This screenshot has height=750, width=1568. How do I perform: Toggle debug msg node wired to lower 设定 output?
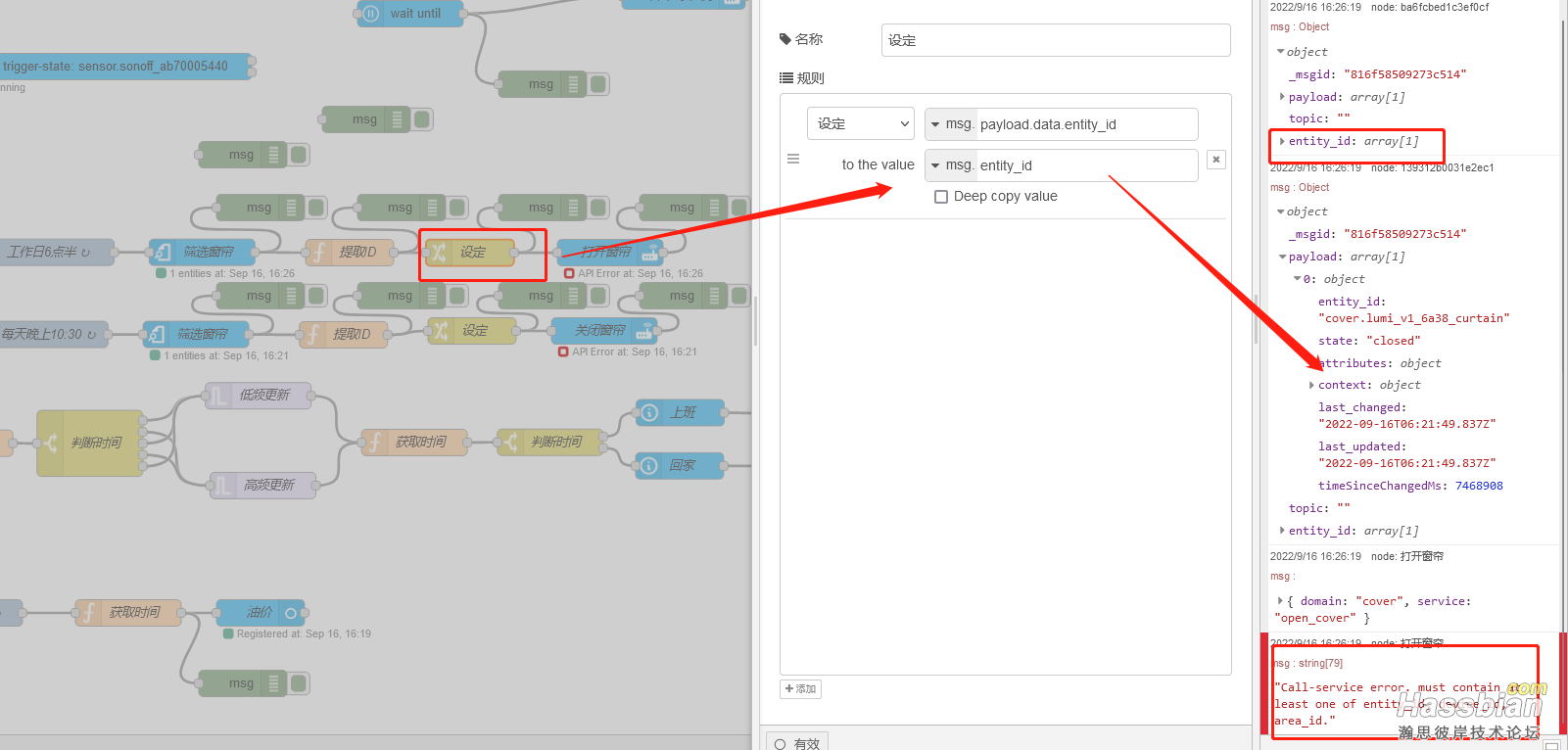[598, 296]
